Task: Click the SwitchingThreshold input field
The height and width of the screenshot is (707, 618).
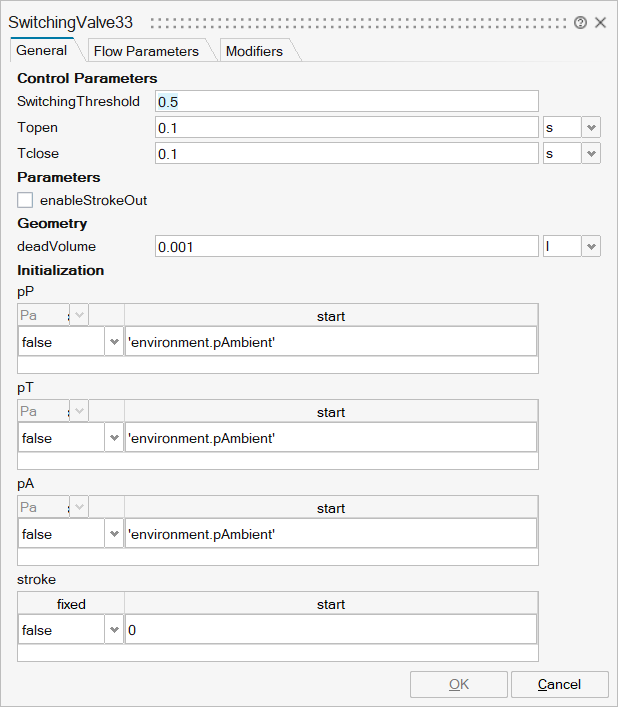Action: click(346, 101)
